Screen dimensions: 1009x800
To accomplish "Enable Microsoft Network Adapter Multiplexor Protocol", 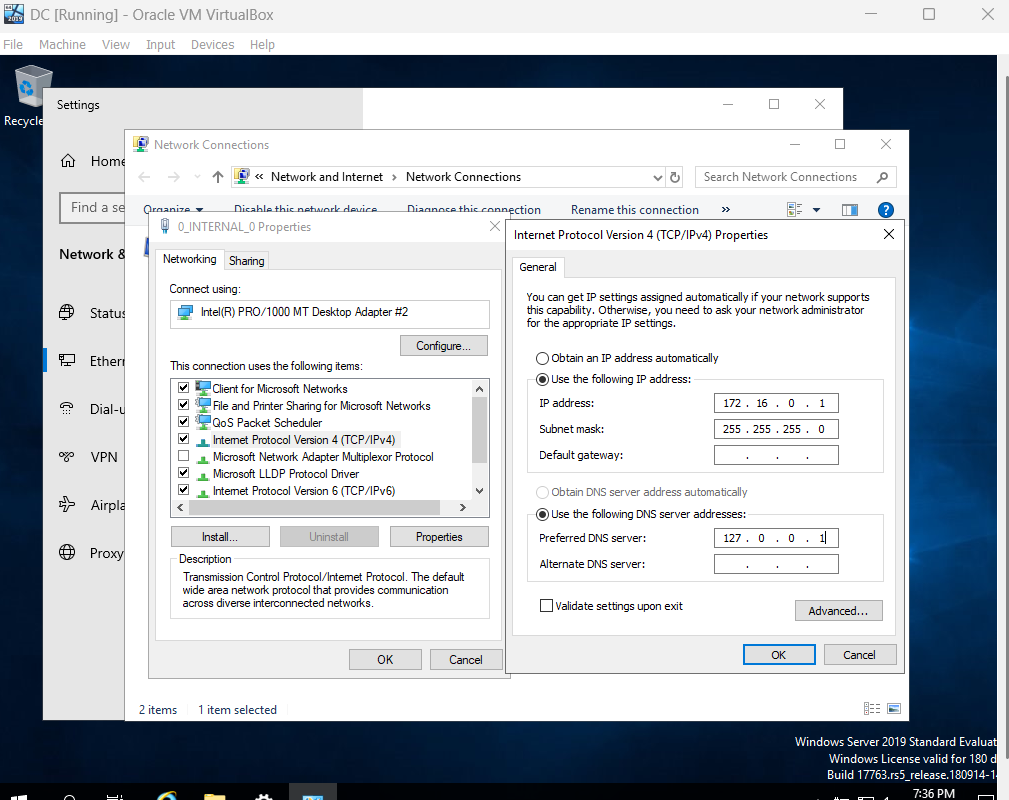I will 183,456.
